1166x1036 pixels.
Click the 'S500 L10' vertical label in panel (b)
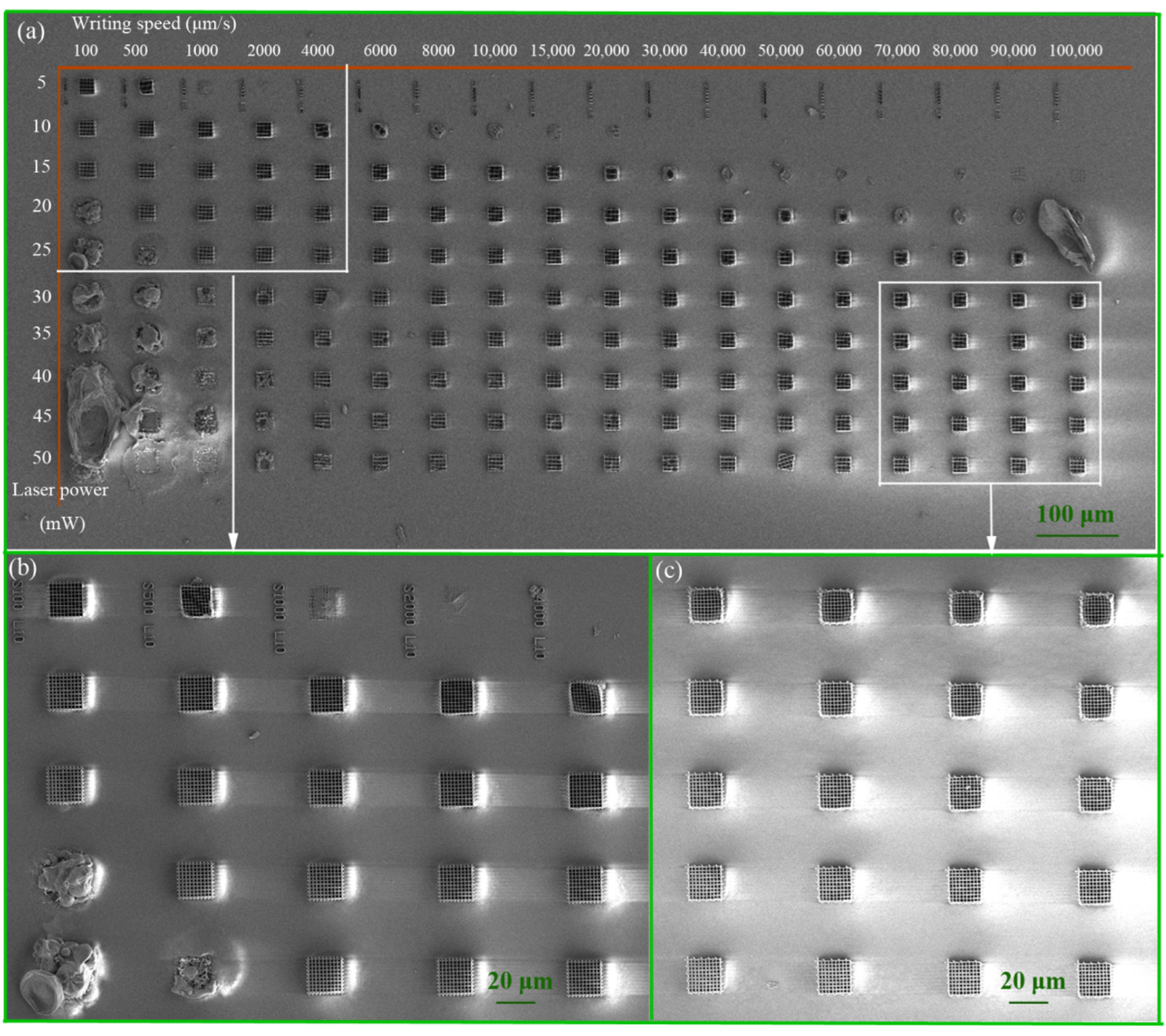tap(148, 615)
